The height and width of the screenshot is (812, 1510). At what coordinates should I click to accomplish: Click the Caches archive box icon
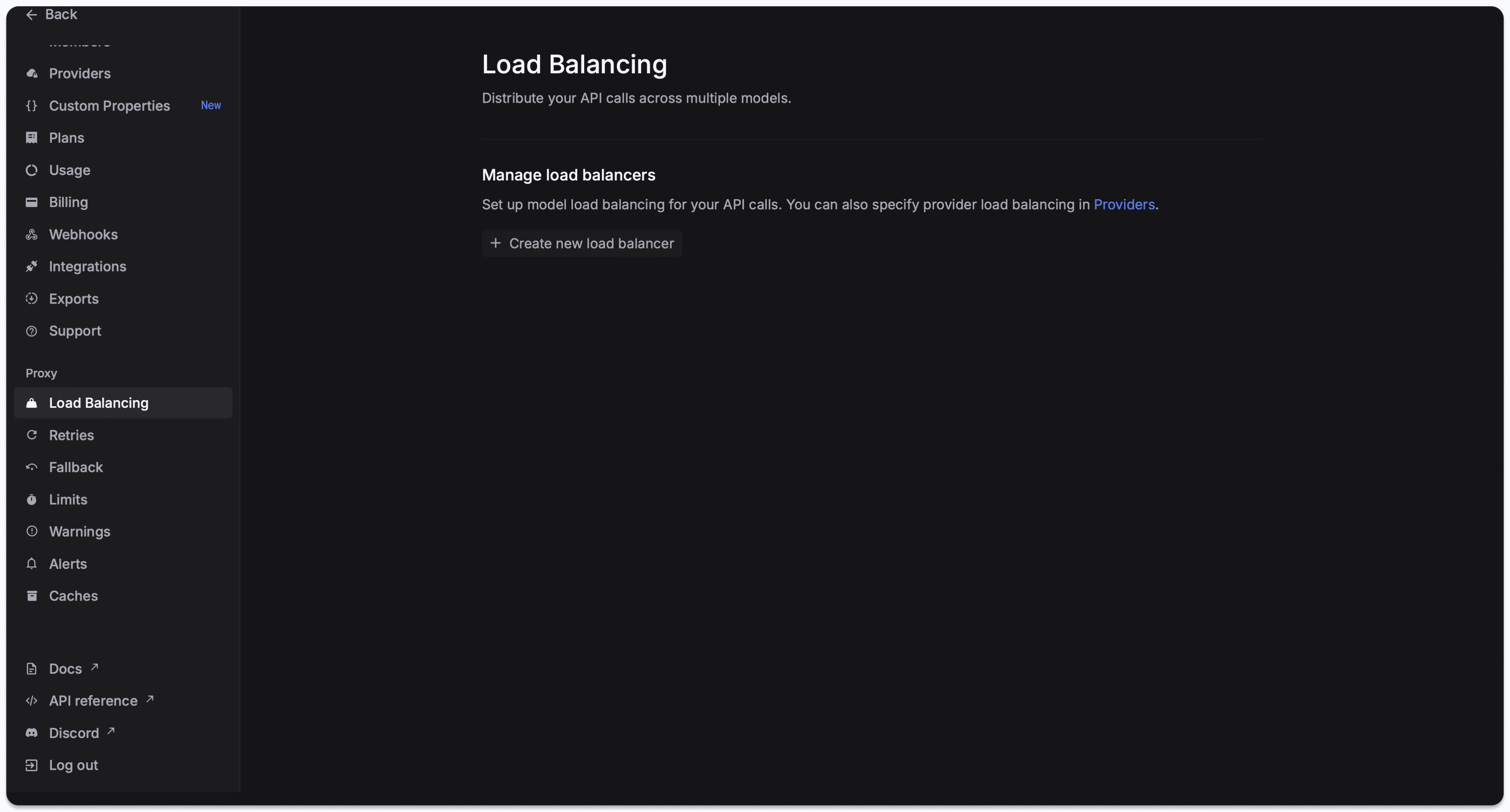tap(32, 596)
